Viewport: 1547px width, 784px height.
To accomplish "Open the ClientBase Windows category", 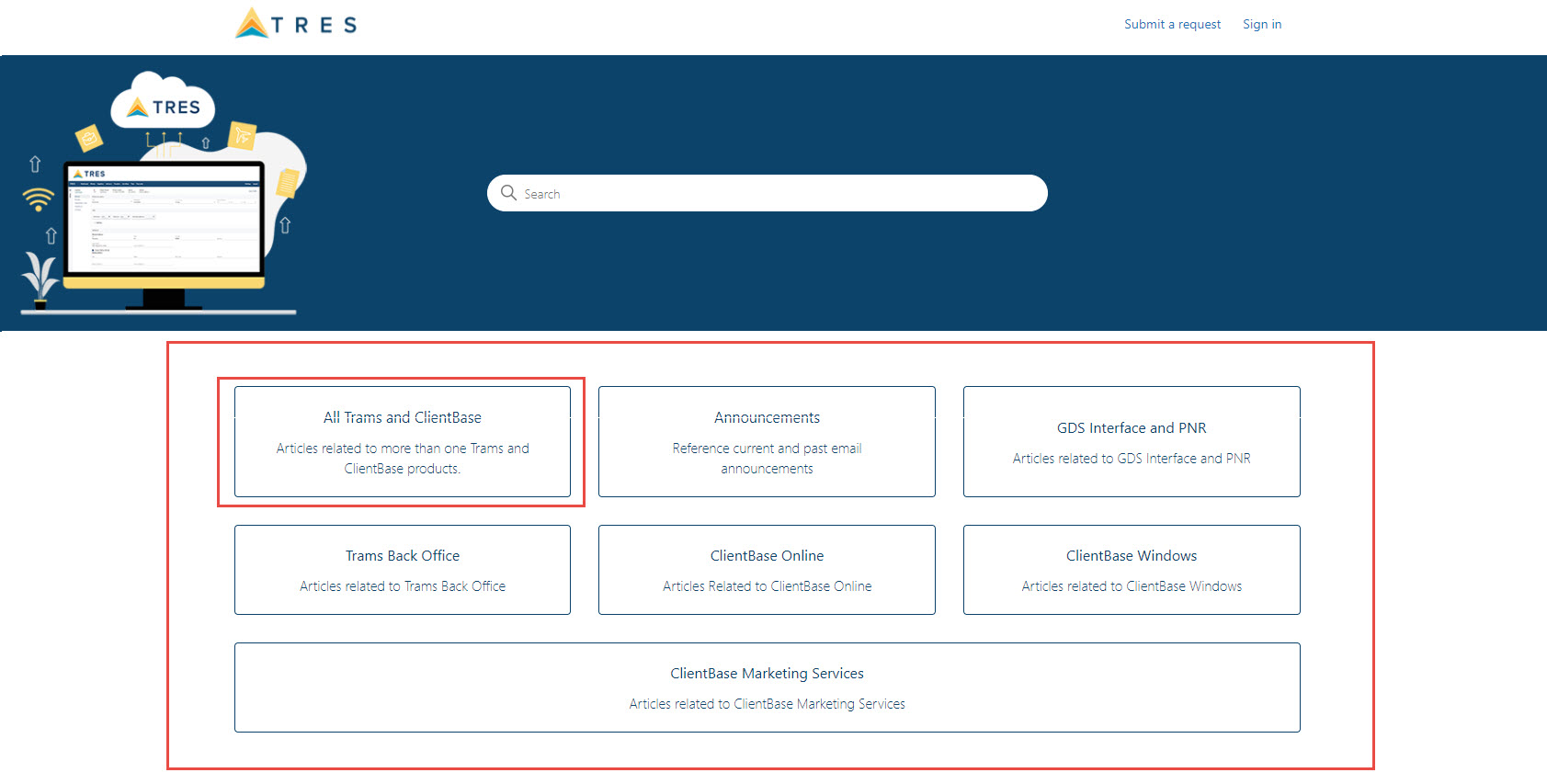I will tap(1132, 570).
